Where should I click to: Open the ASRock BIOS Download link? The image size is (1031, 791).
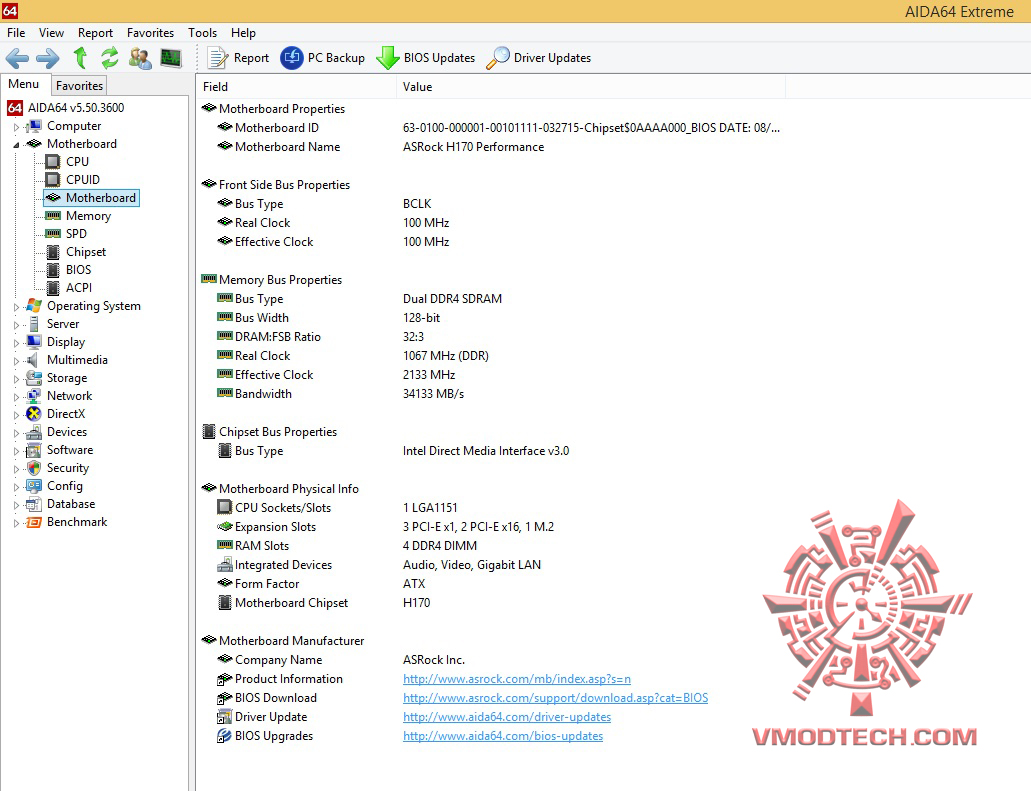(556, 698)
